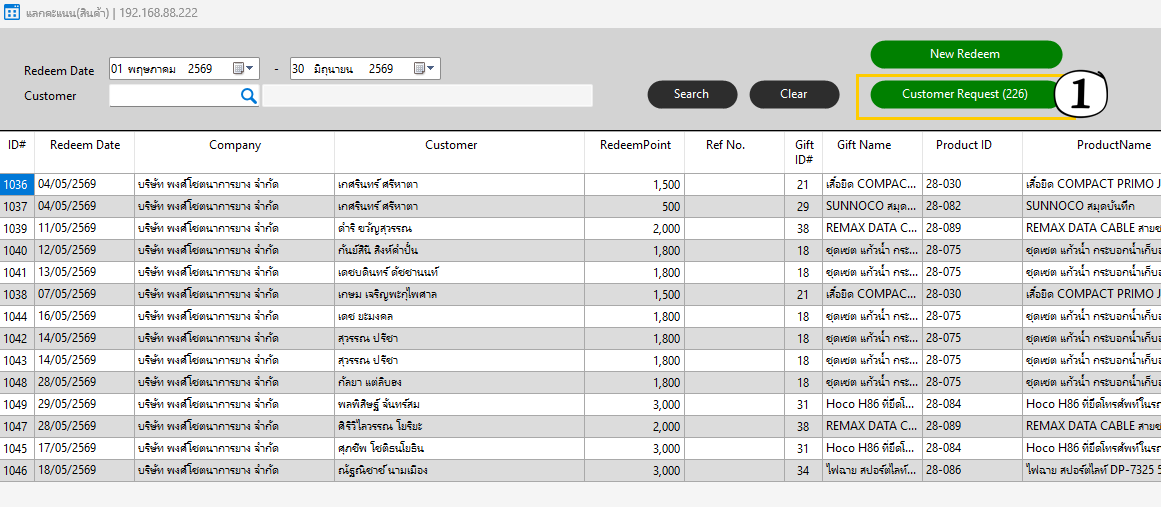
Task: Click the New Redeem button
Action: click(x=966, y=54)
